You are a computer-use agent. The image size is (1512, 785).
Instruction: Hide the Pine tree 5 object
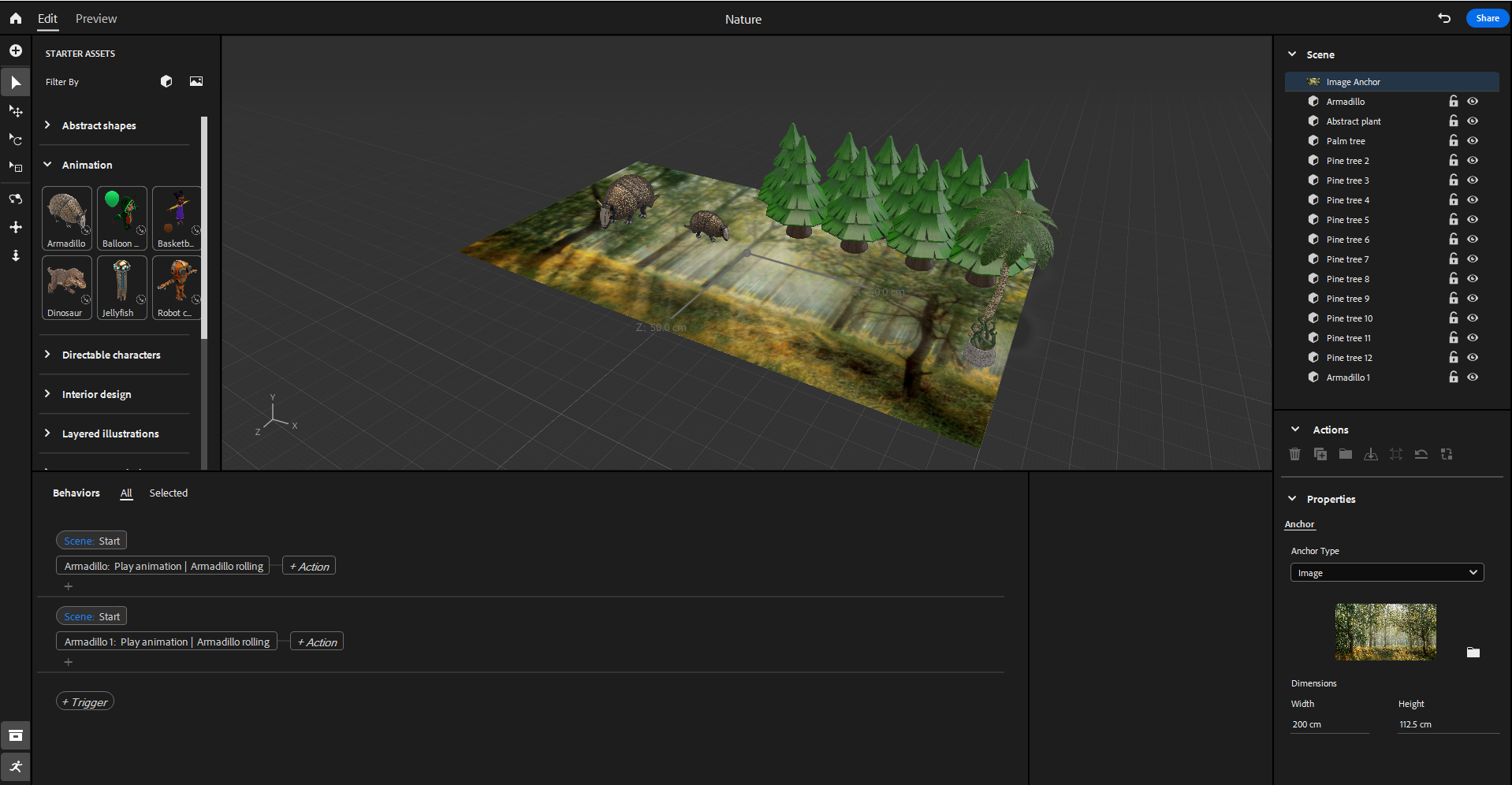(x=1472, y=219)
